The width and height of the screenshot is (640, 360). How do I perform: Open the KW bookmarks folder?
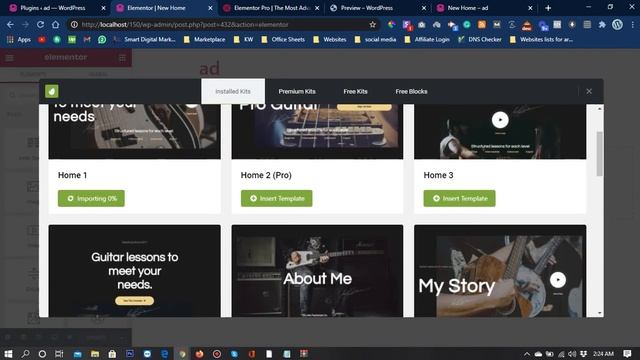pos(244,39)
